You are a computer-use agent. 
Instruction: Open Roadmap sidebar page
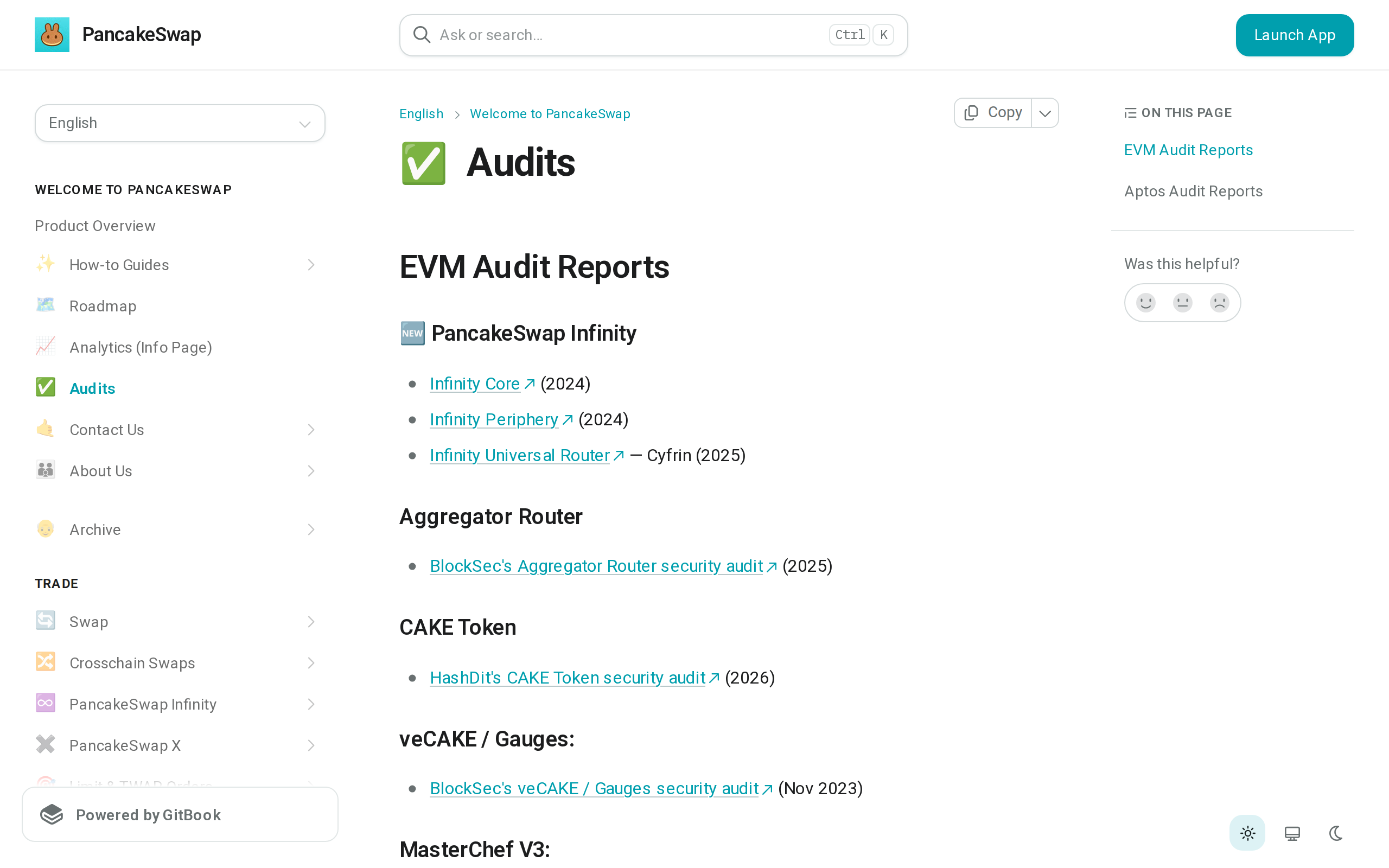tap(103, 306)
